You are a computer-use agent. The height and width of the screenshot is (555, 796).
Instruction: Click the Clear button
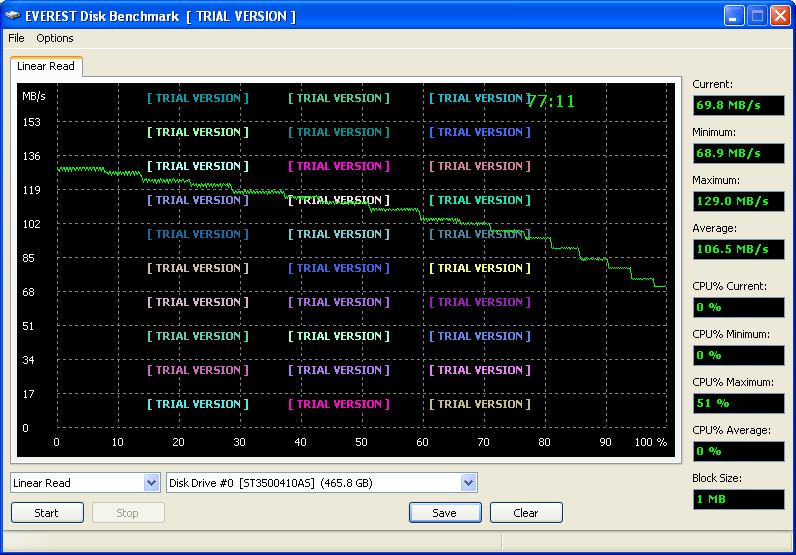tap(526, 513)
